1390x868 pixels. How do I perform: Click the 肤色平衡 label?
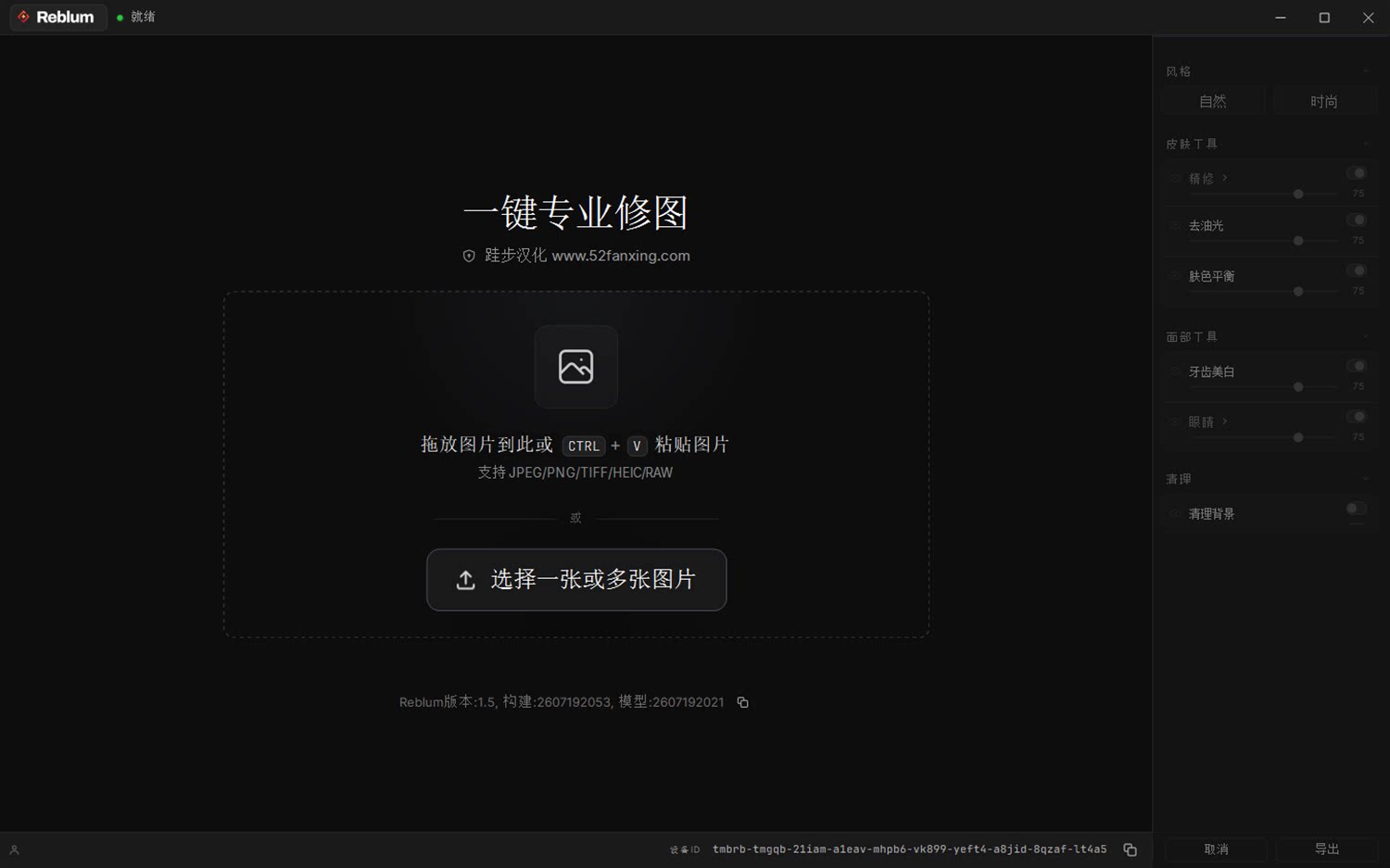coord(1211,276)
